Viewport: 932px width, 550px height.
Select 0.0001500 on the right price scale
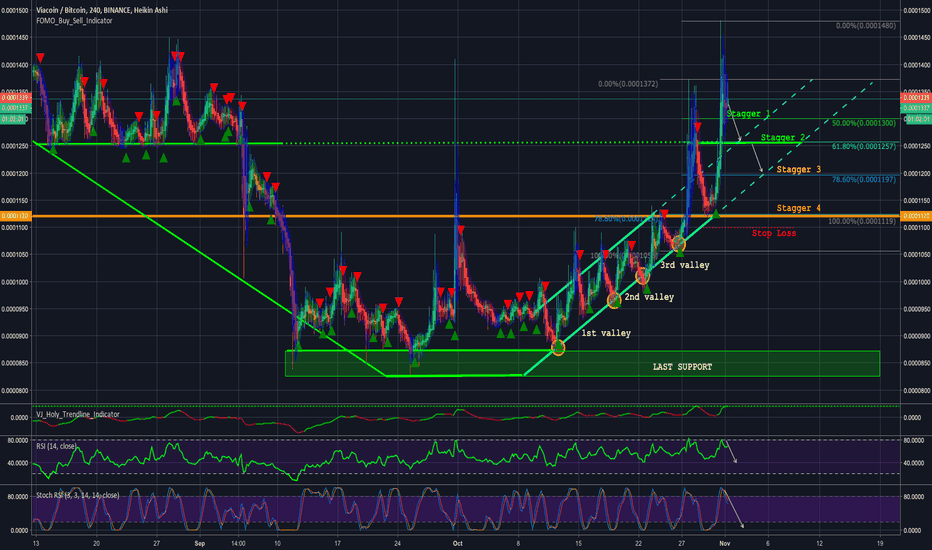pos(916,11)
